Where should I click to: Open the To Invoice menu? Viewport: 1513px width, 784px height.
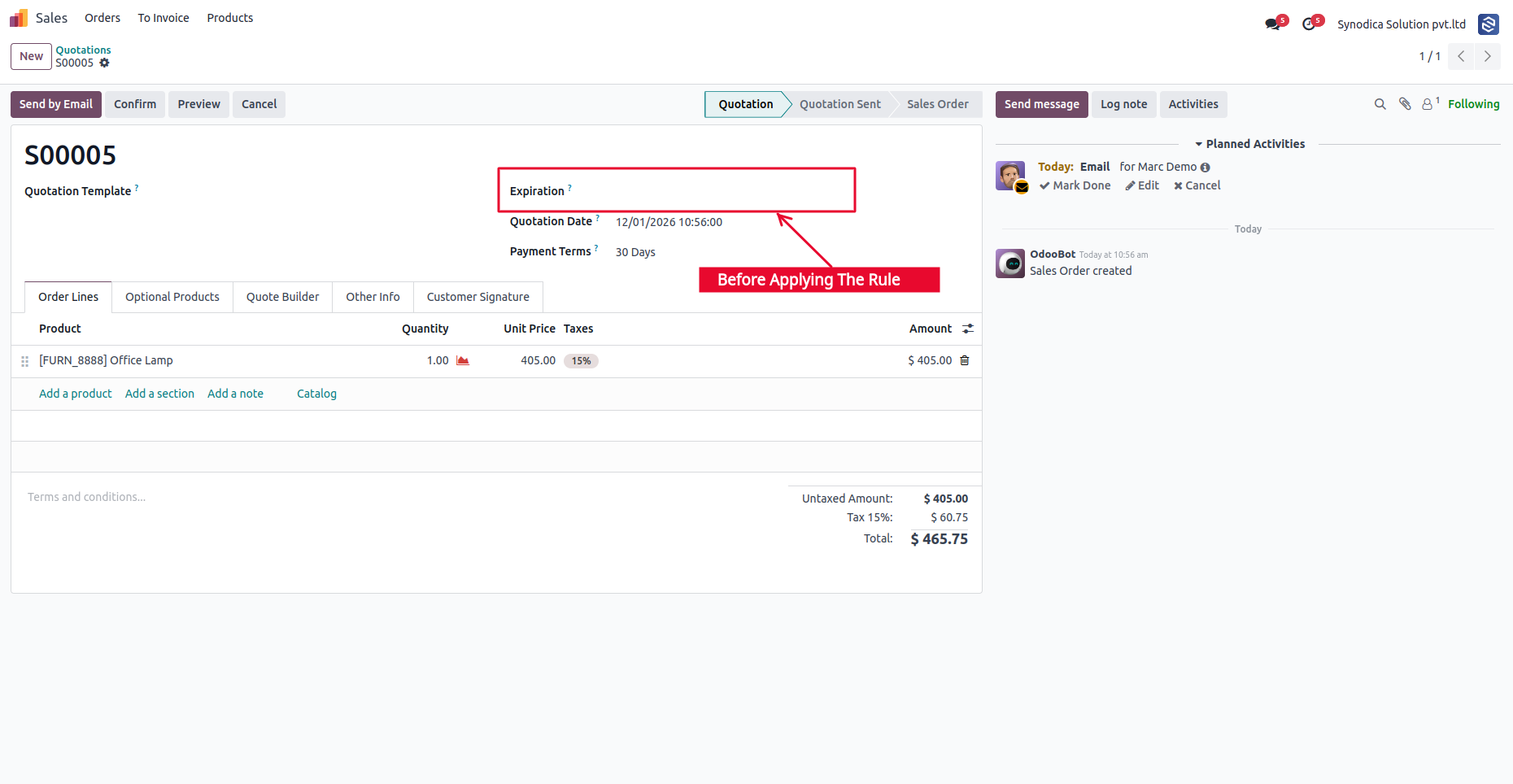tap(164, 18)
